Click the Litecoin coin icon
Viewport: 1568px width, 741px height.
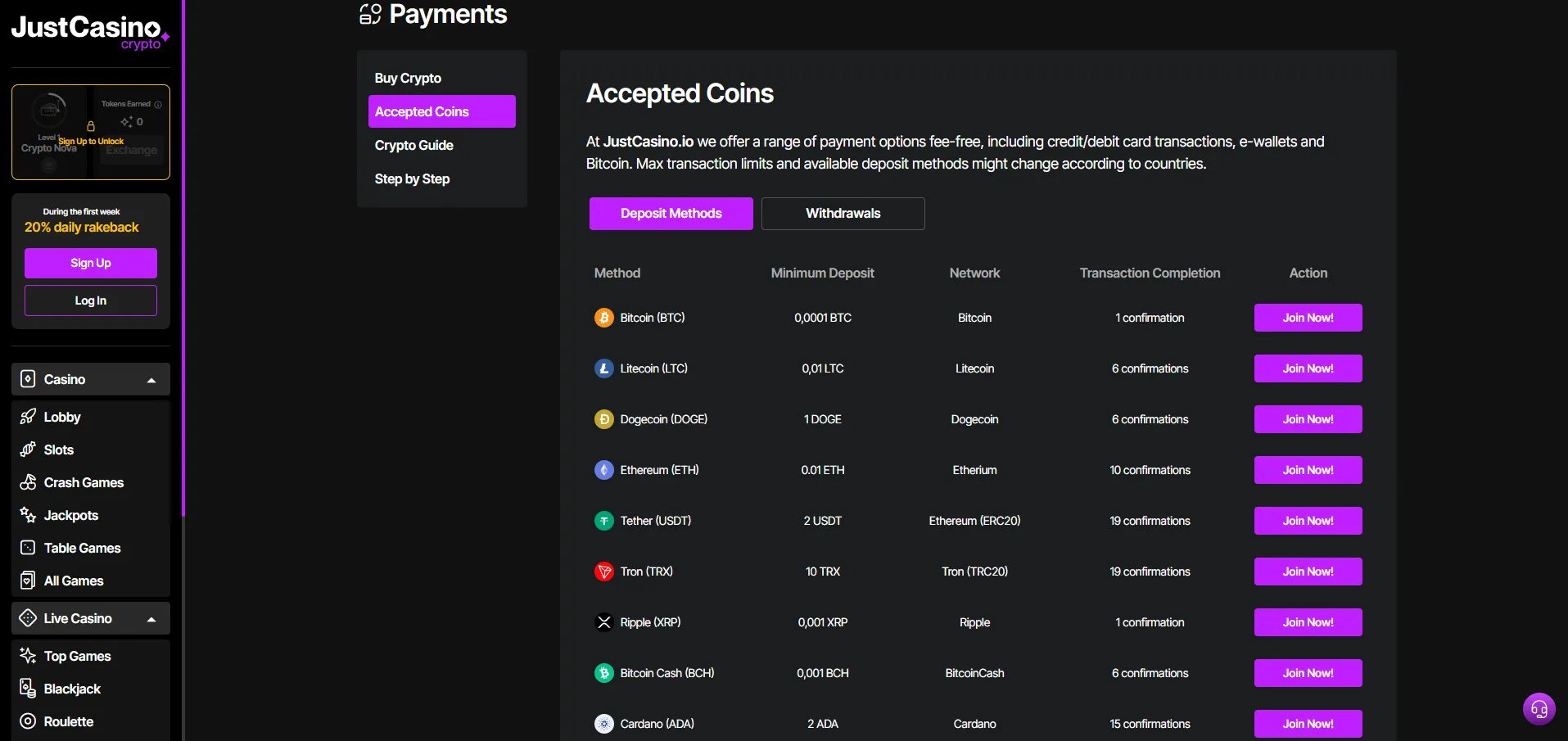click(603, 368)
